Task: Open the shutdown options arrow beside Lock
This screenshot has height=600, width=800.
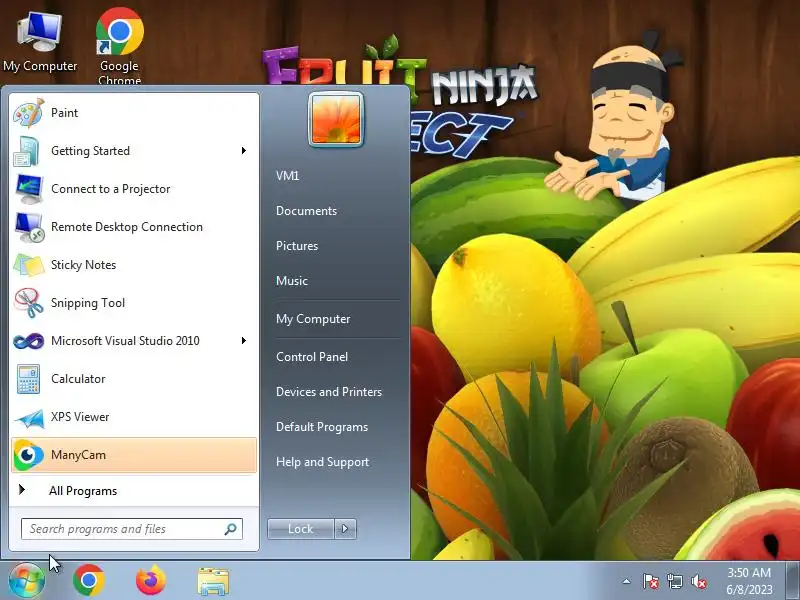Action: click(345, 529)
